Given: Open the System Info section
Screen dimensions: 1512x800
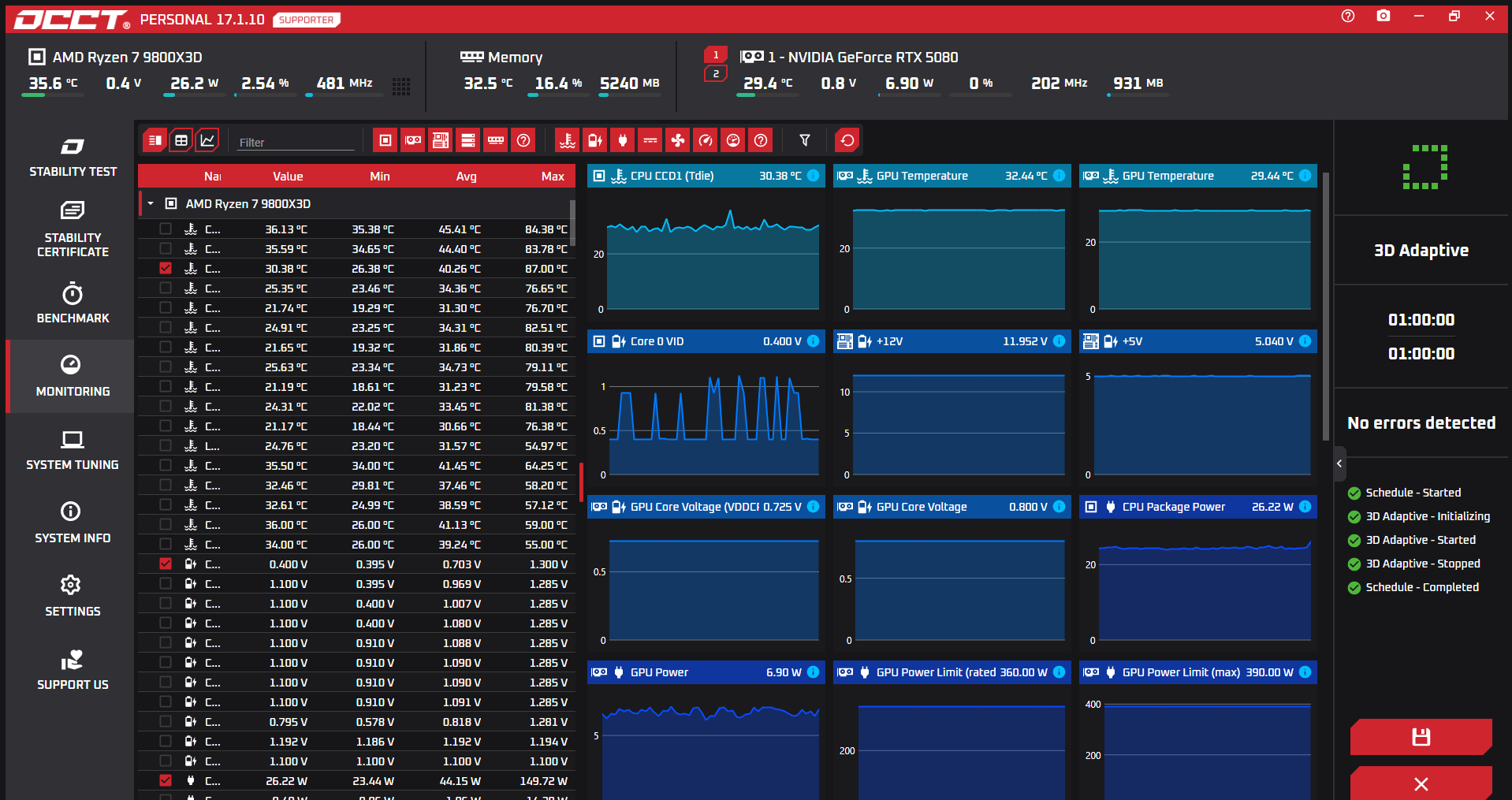Looking at the screenshot, I should (x=73, y=523).
